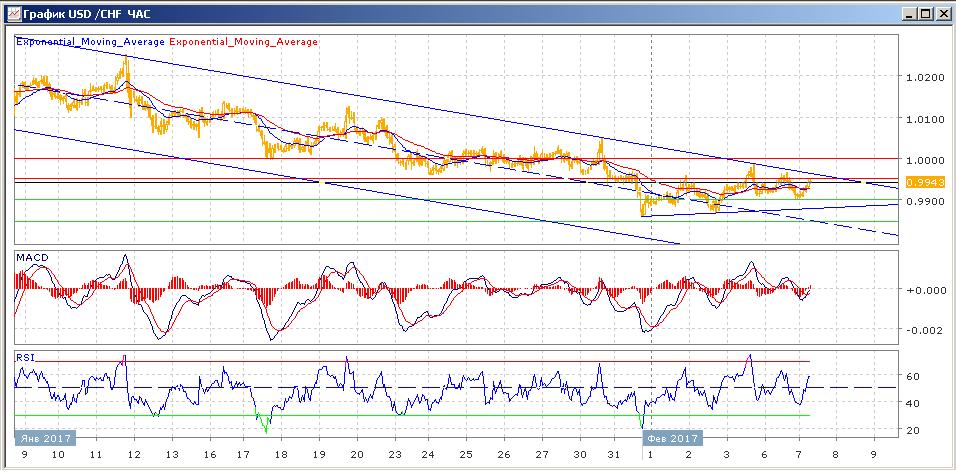Select the MACD indicator label
This screenshot has height=474, width=956.
(30, 258)
